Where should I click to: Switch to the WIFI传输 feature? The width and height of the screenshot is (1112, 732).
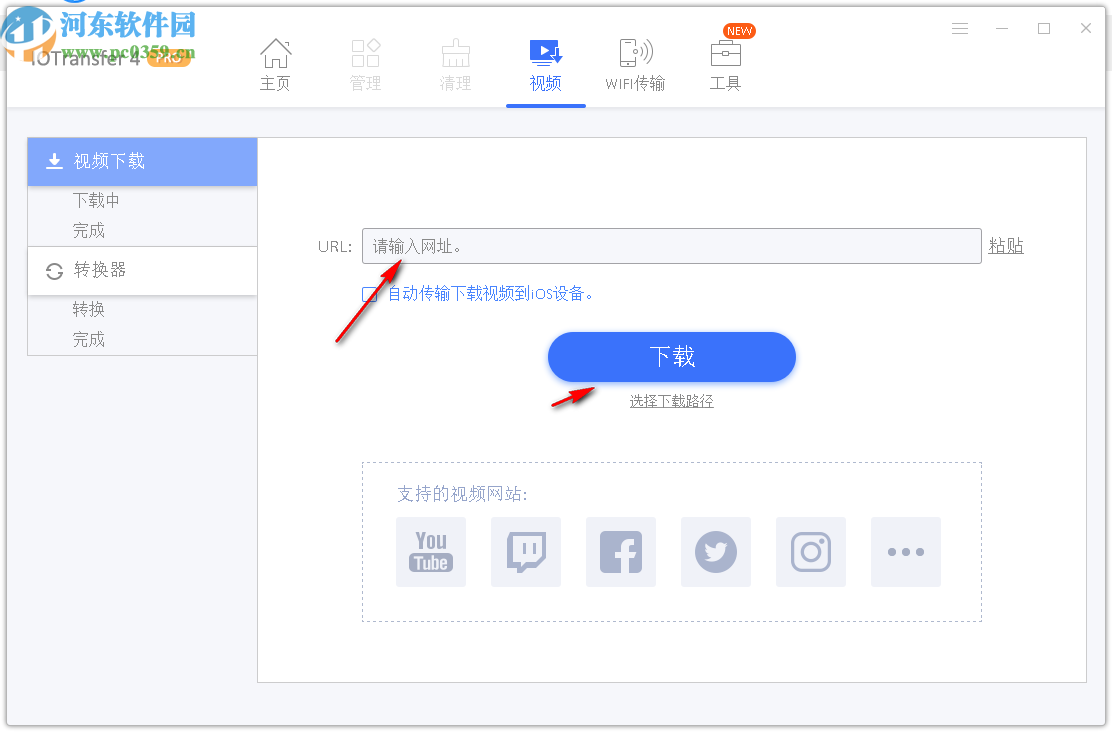635,62
